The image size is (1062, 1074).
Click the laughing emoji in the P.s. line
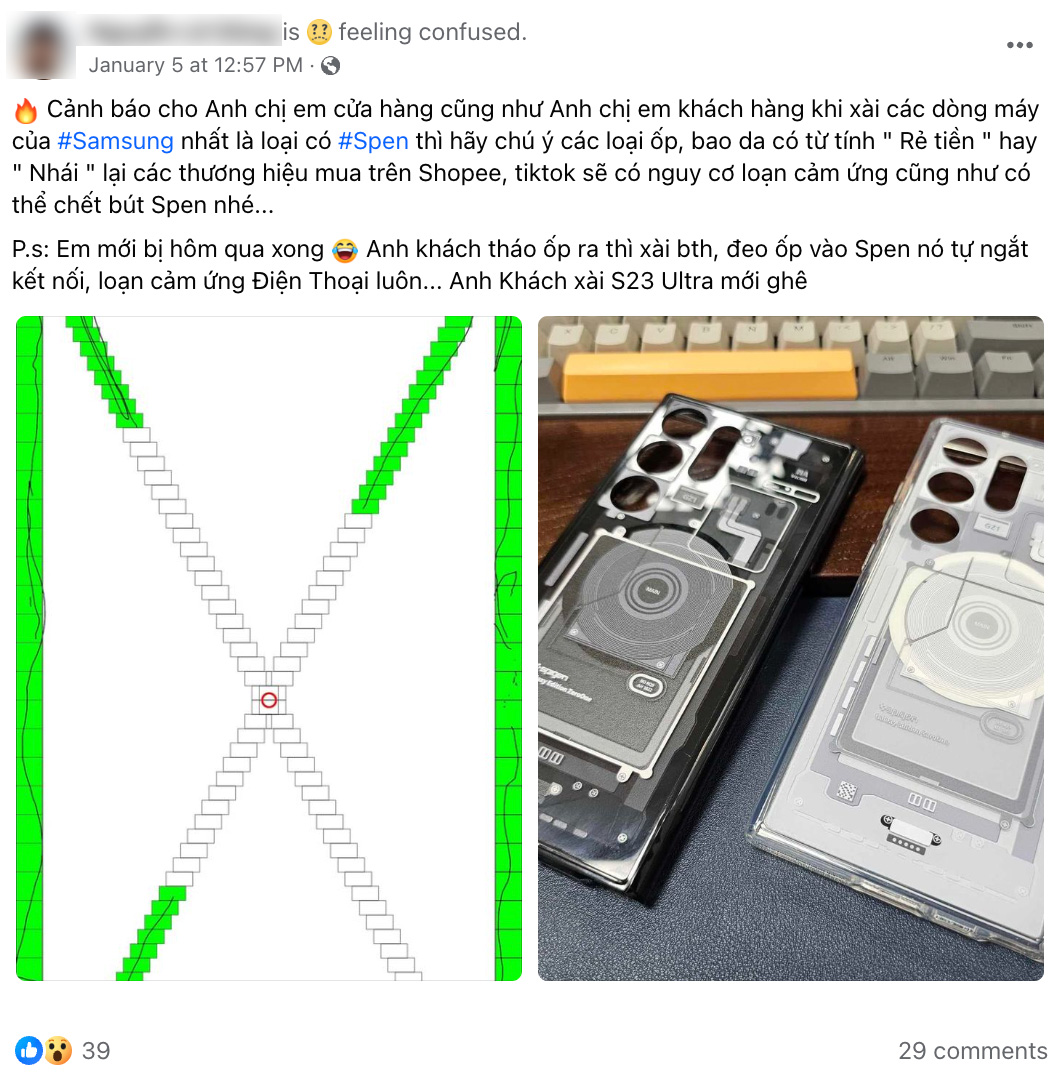(x=344, y=250)
